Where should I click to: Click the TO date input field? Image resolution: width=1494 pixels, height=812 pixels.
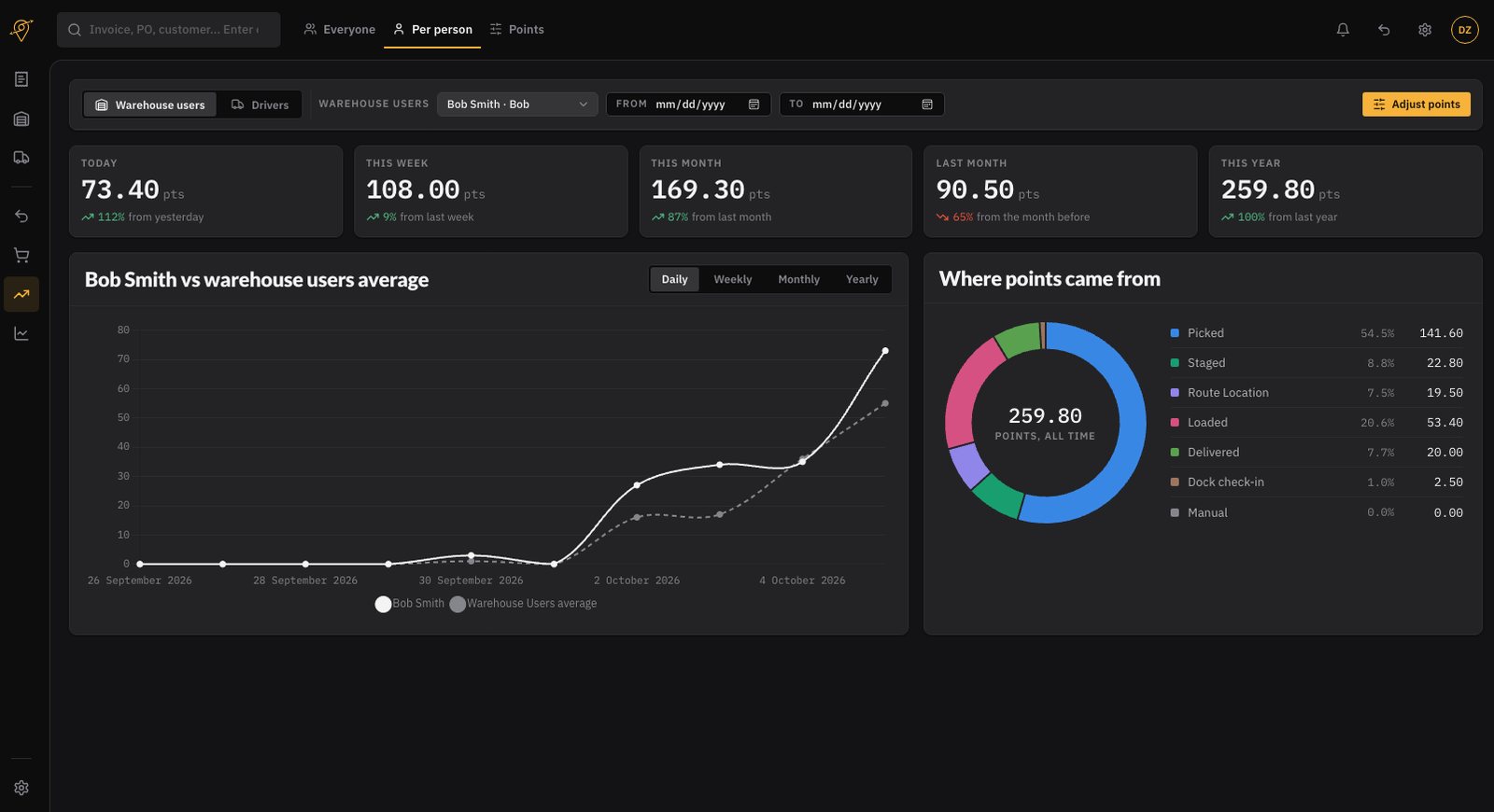[862, 105]
